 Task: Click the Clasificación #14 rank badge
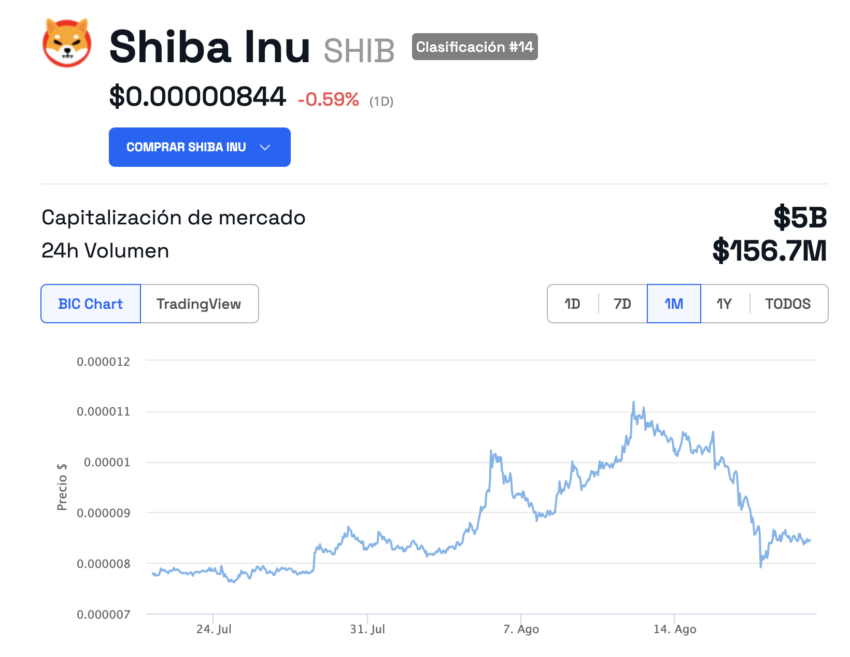tap(474, 47)
